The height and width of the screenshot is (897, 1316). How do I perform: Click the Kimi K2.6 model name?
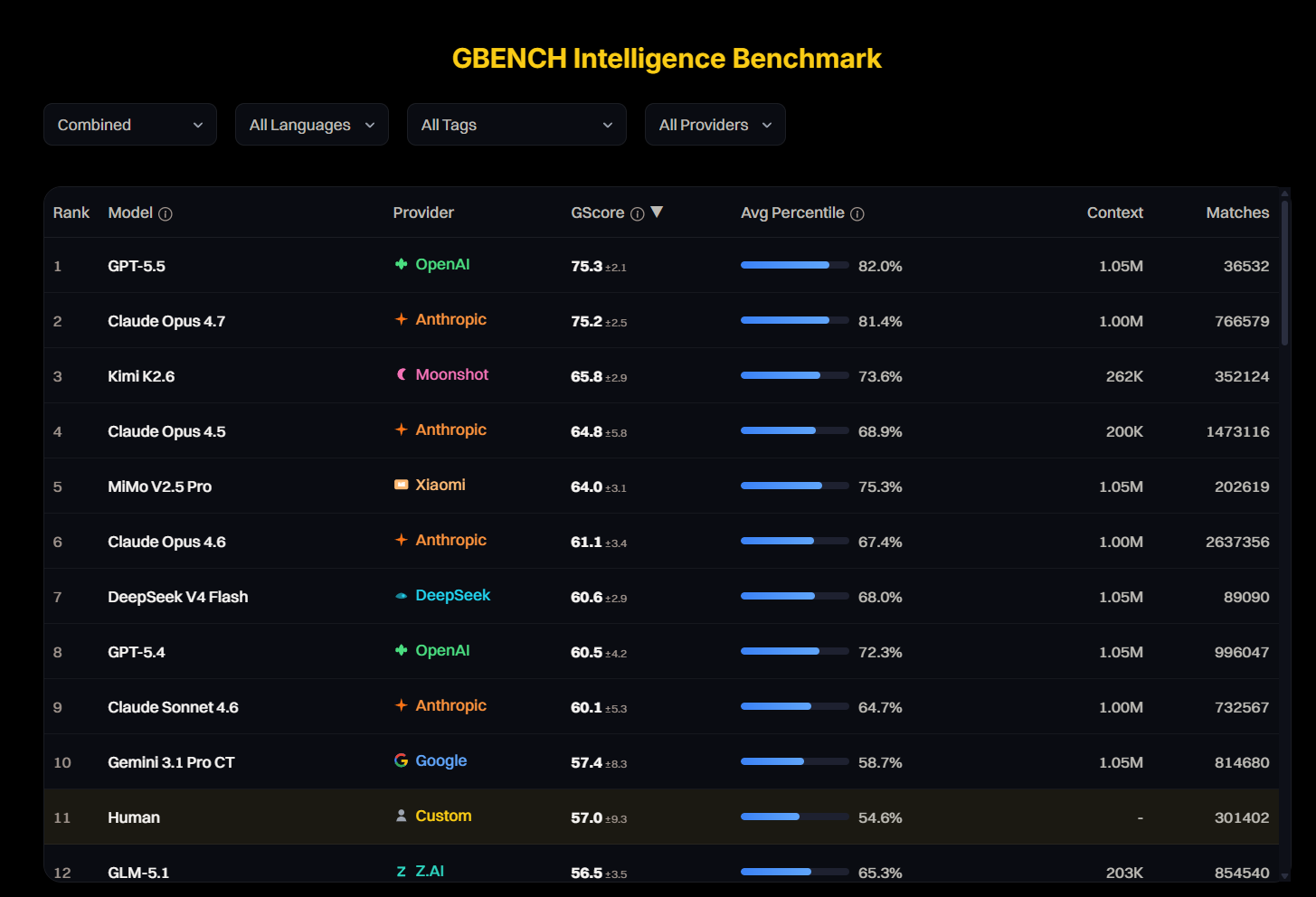tap(141, 376)
